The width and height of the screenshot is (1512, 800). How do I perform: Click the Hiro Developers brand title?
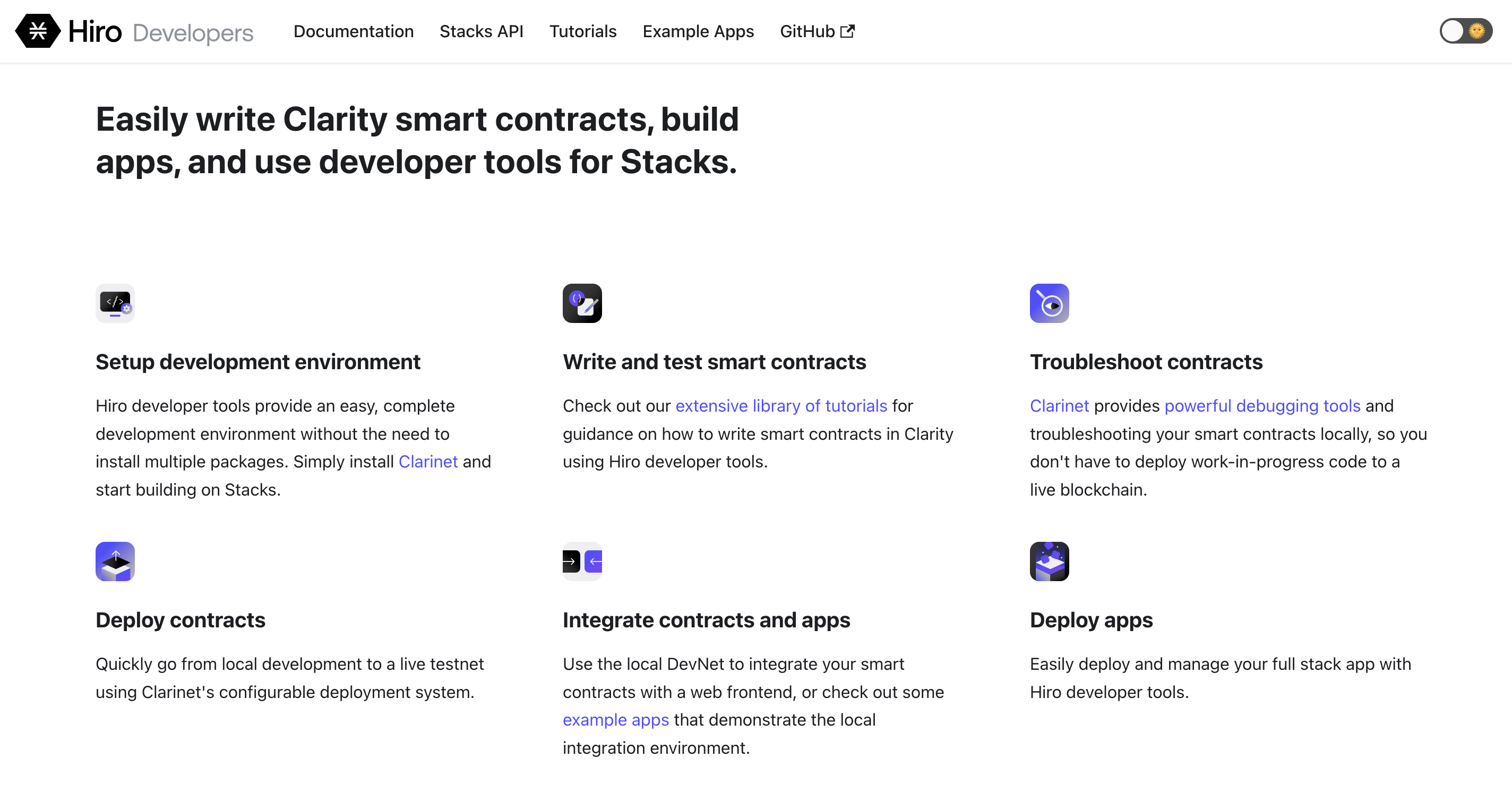point(161,32)
